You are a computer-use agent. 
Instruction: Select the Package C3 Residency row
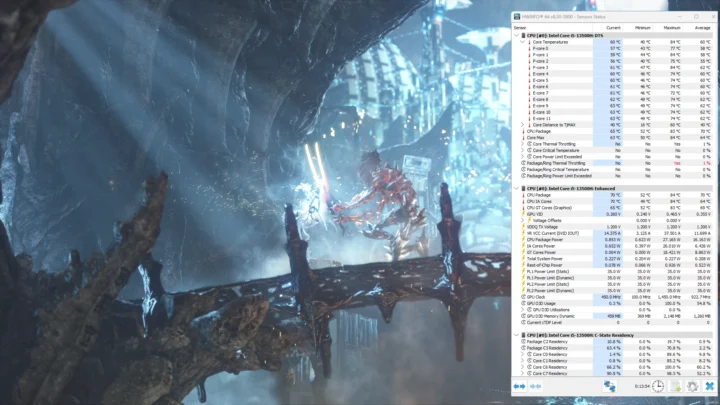pyautogui.click(x=613, y=348)
